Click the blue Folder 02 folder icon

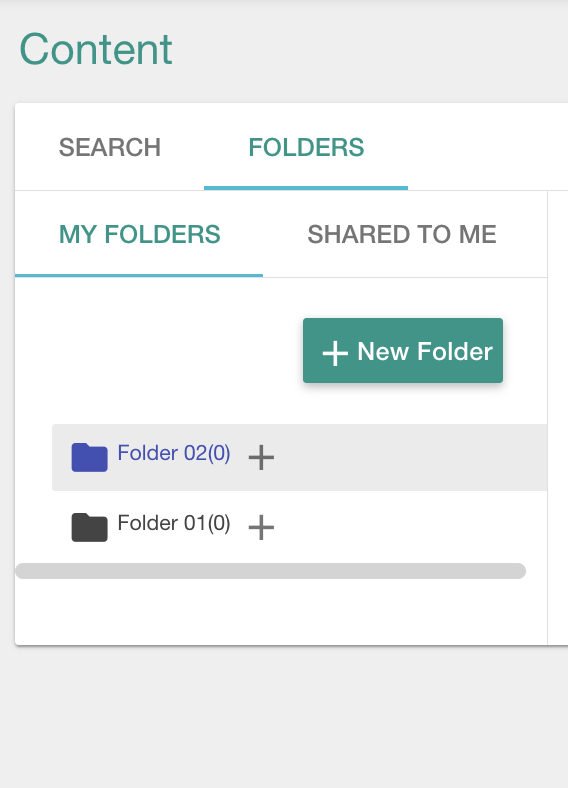click(89, 457)
